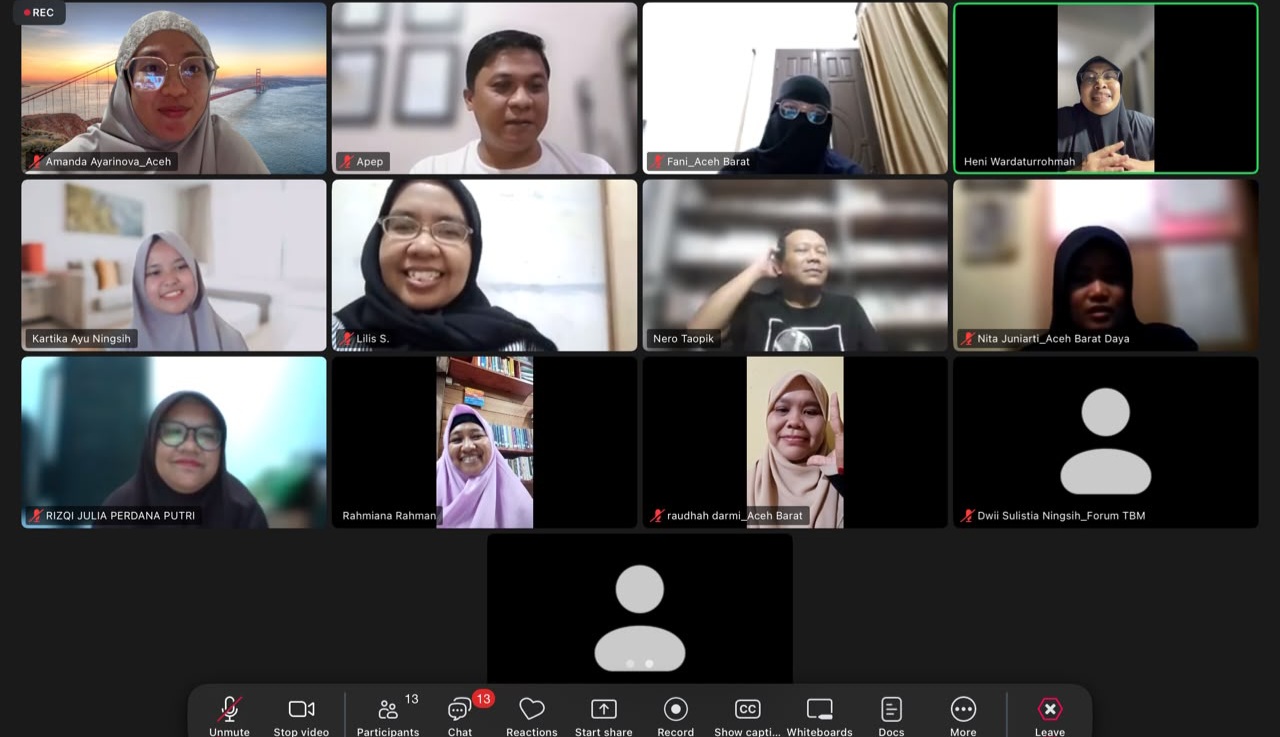Select Apep's video tile
1280x737 pixels.
click(x=484, y=88)
